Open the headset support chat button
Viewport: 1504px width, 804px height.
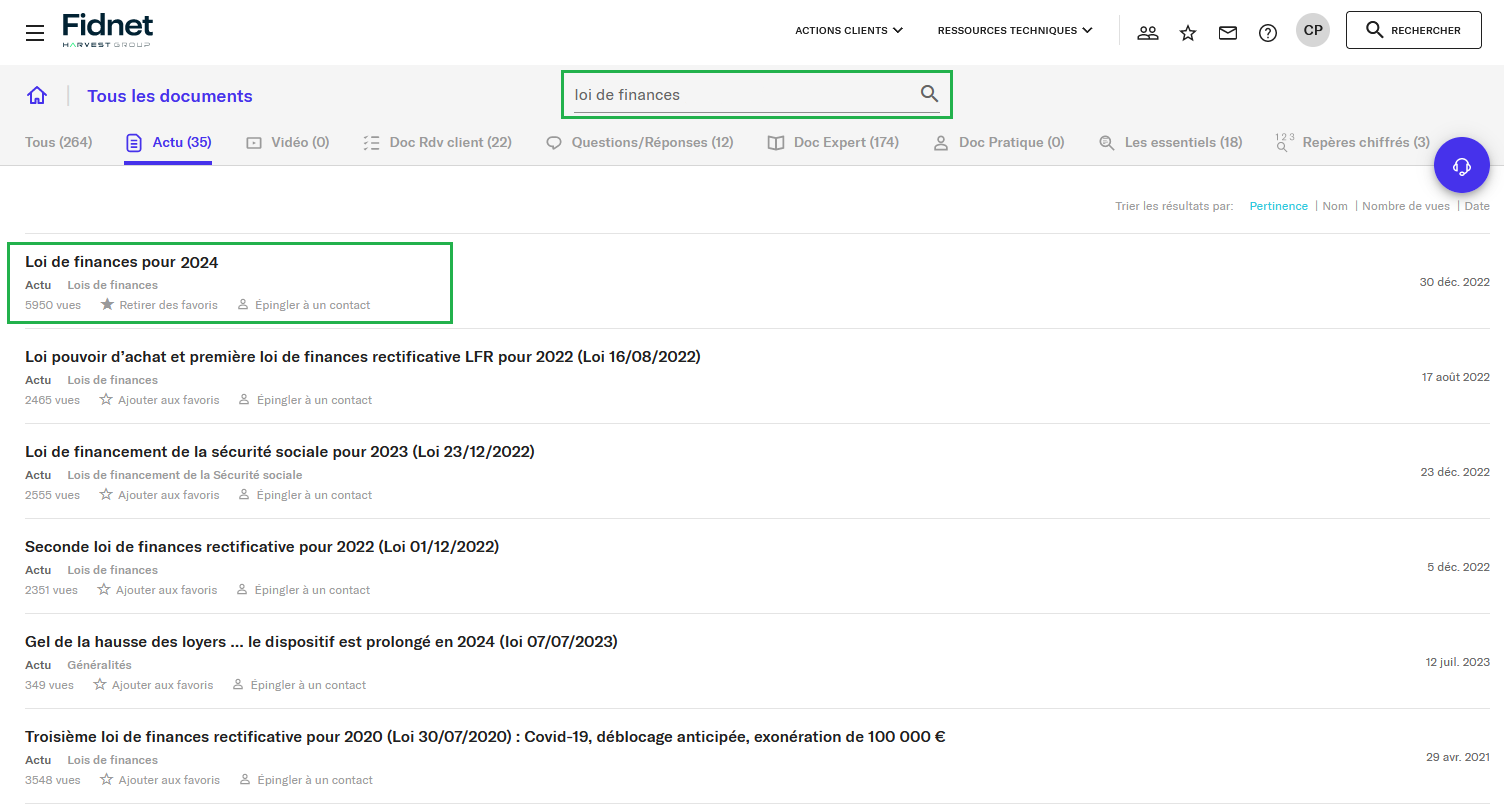(1462, 165)
